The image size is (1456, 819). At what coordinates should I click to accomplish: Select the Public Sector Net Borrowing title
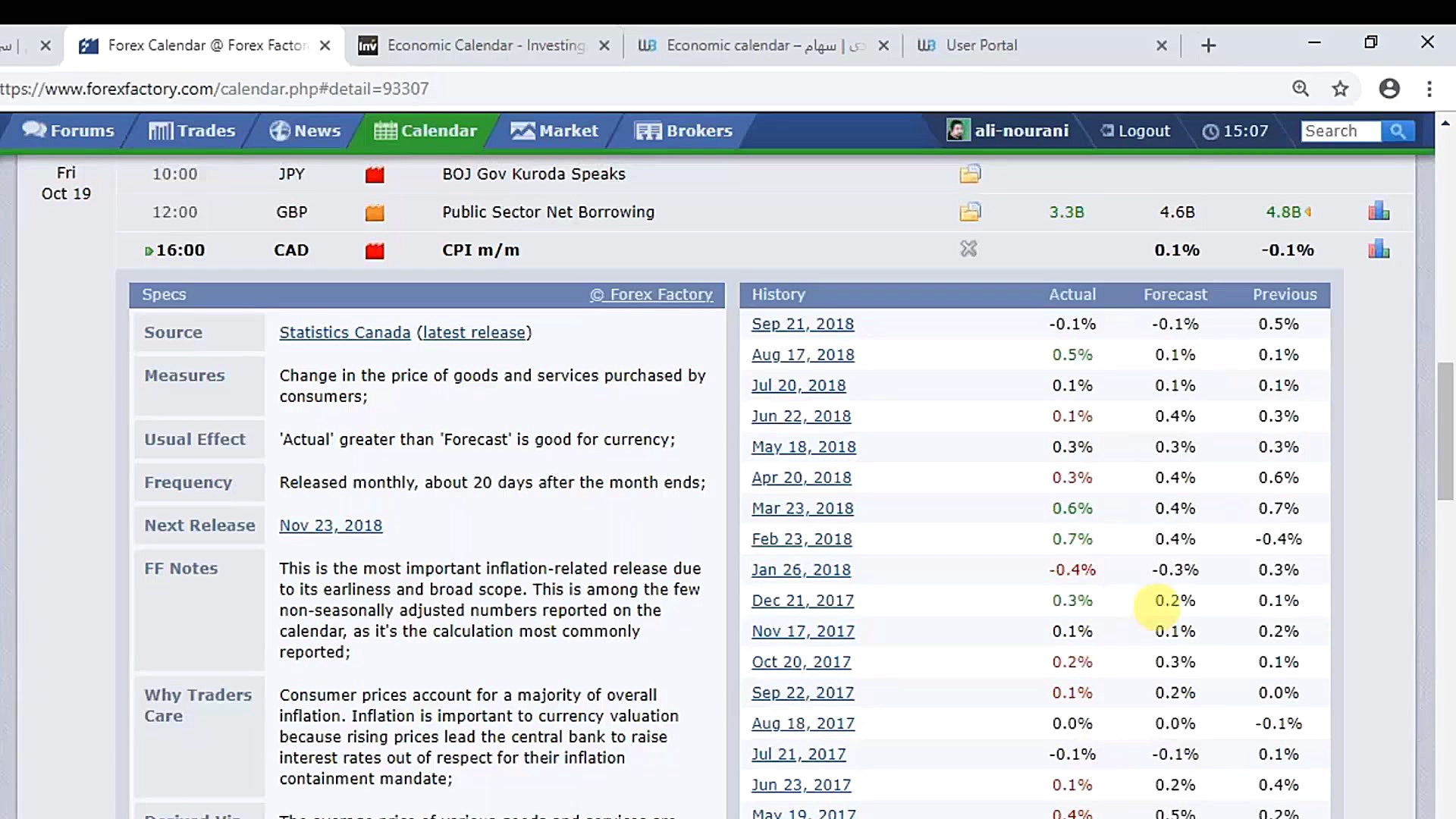coord(548,212)
